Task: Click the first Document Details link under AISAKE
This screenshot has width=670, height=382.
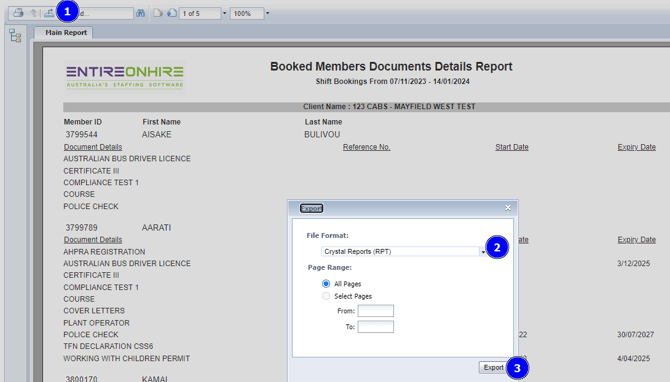Action: pyautogui.click(x=93, y=147)
